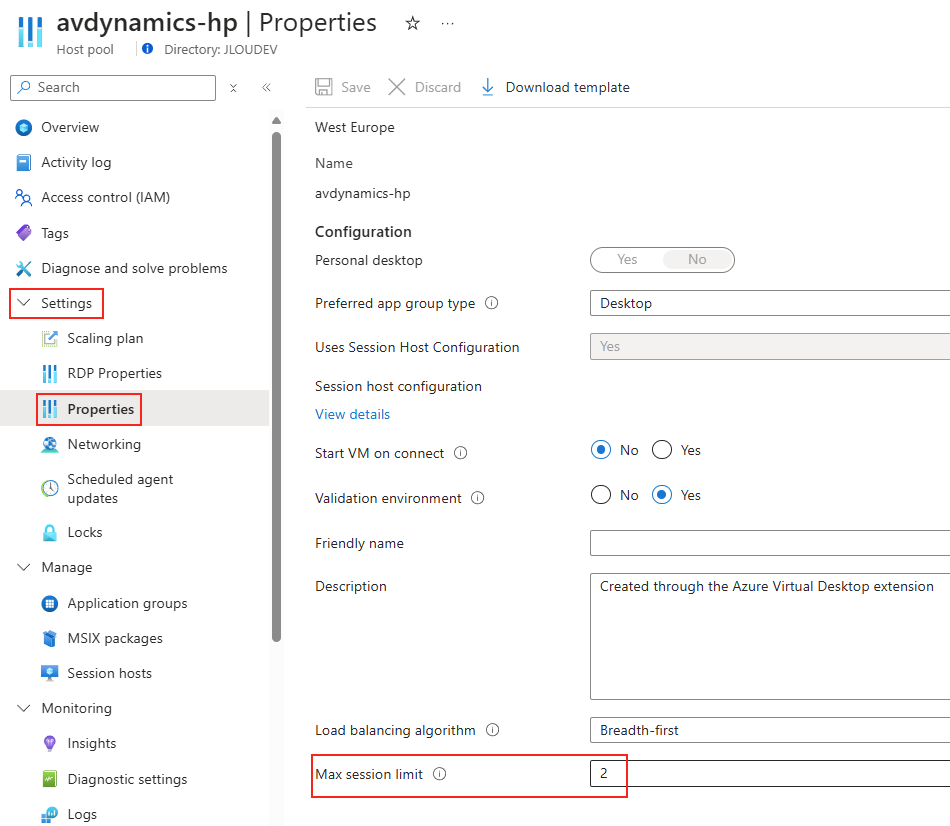Collapse the Settings section chevron

[x=24, y=303]
